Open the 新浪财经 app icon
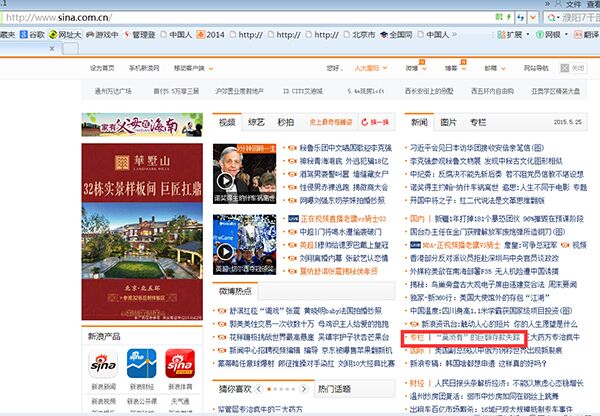This screenshot has height=416, width=600. pos(142,364)
